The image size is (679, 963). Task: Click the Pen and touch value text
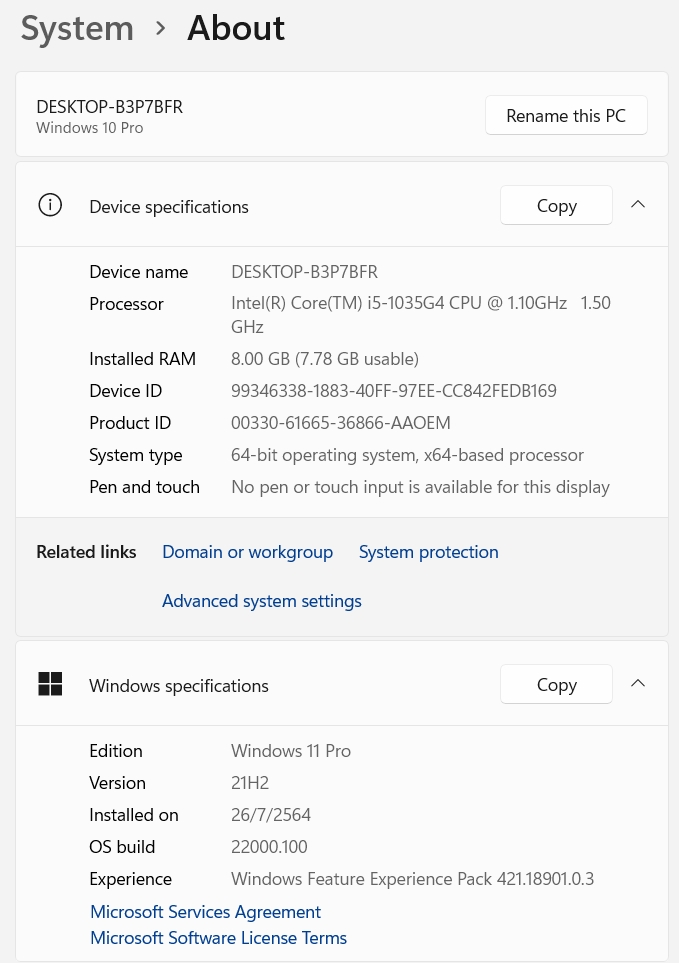coord(421,487)
